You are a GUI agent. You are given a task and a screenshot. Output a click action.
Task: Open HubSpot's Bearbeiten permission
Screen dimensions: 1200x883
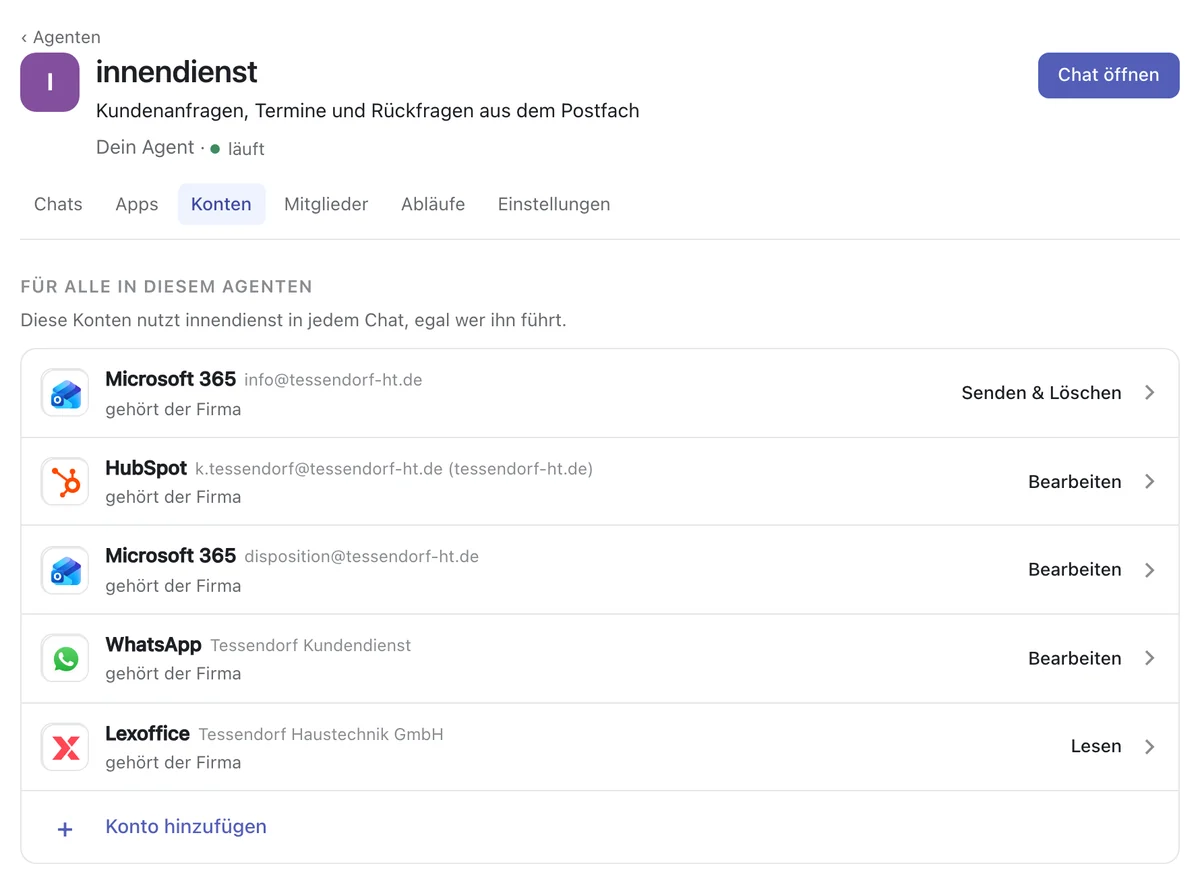tap(1075, 482)
